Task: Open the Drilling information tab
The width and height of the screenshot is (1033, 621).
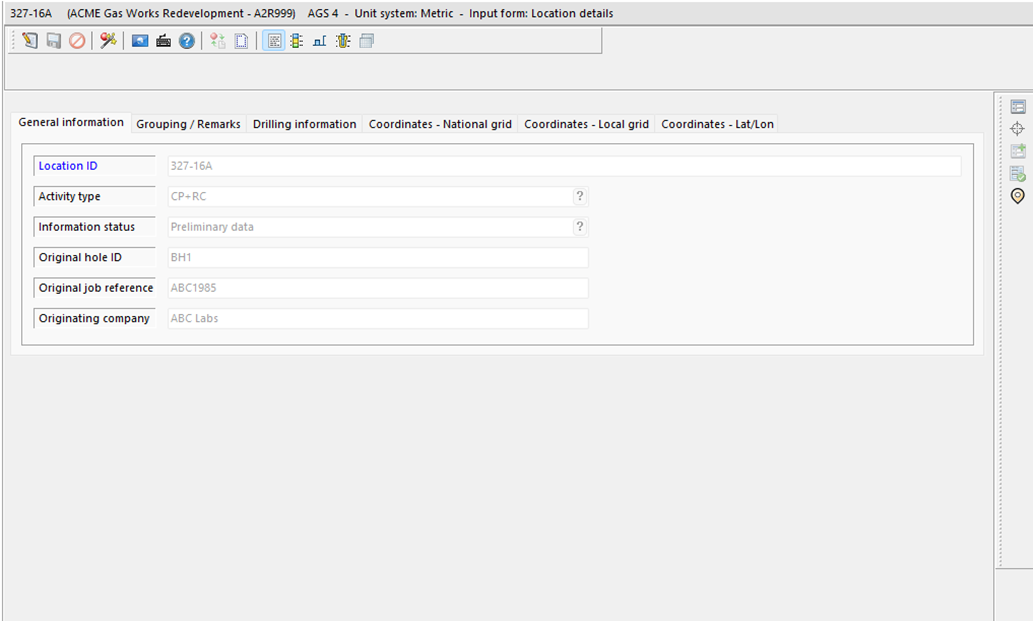Action: (x=304, y=124)
